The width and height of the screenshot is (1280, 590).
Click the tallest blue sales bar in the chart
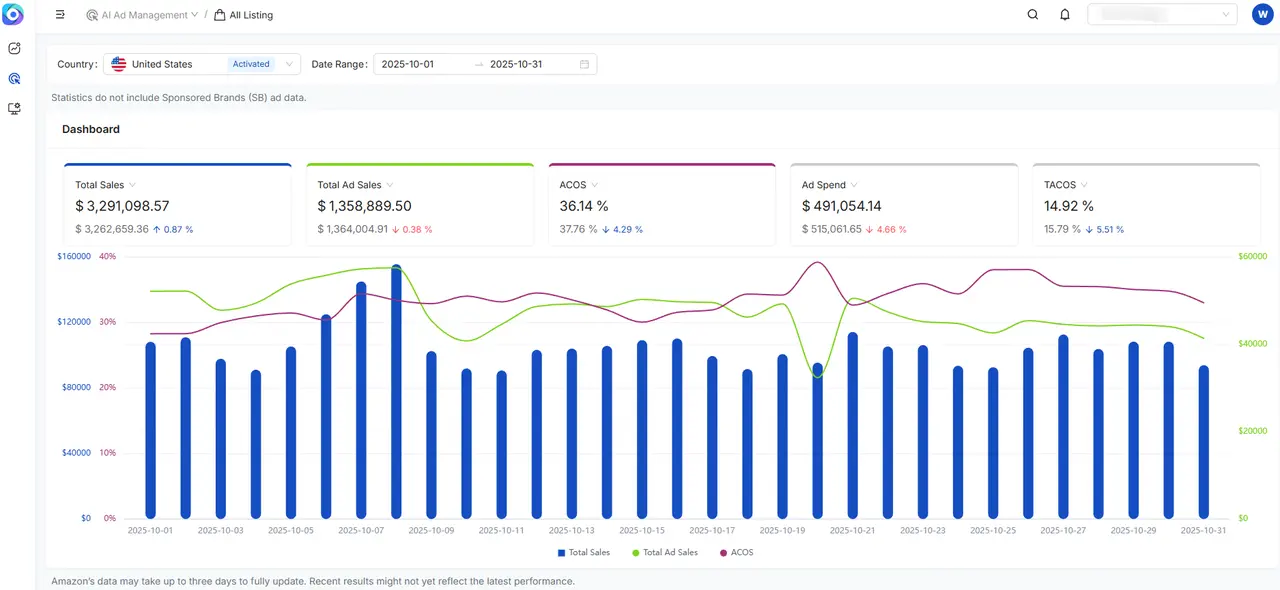pyautogui.click(x=397, y=400)
